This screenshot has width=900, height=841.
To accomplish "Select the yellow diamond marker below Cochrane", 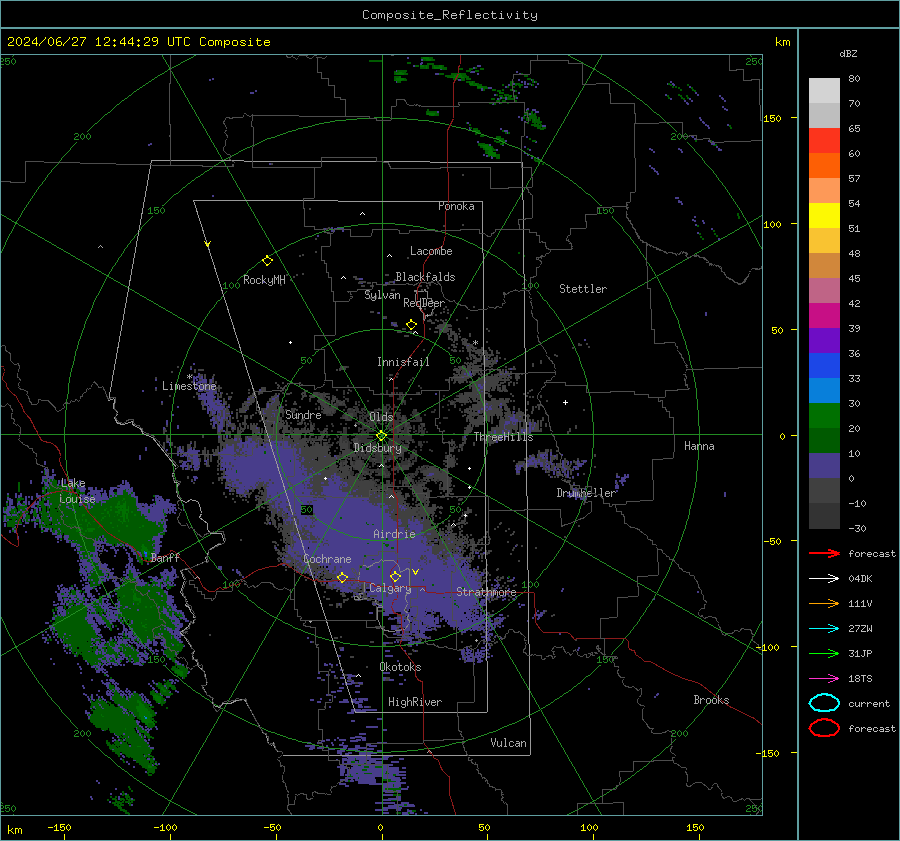I will coord(342,577).
